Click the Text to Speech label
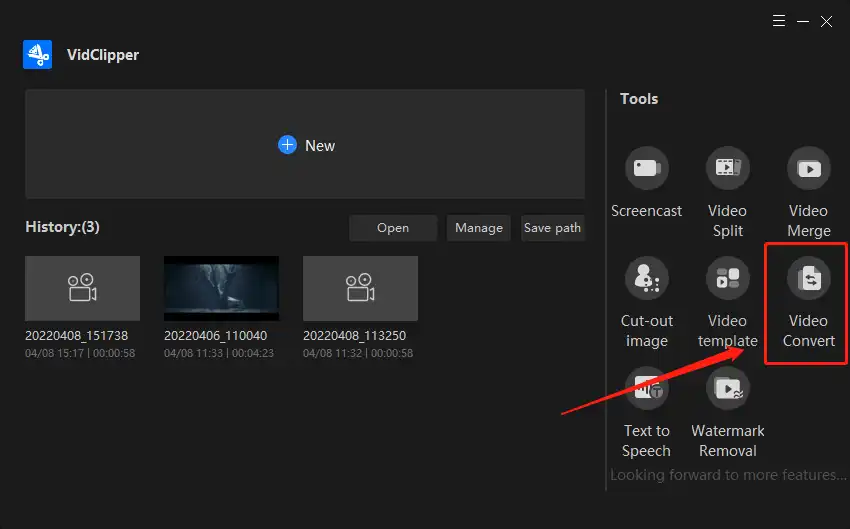This screenshot has height=529, width=850. [646, 441]
